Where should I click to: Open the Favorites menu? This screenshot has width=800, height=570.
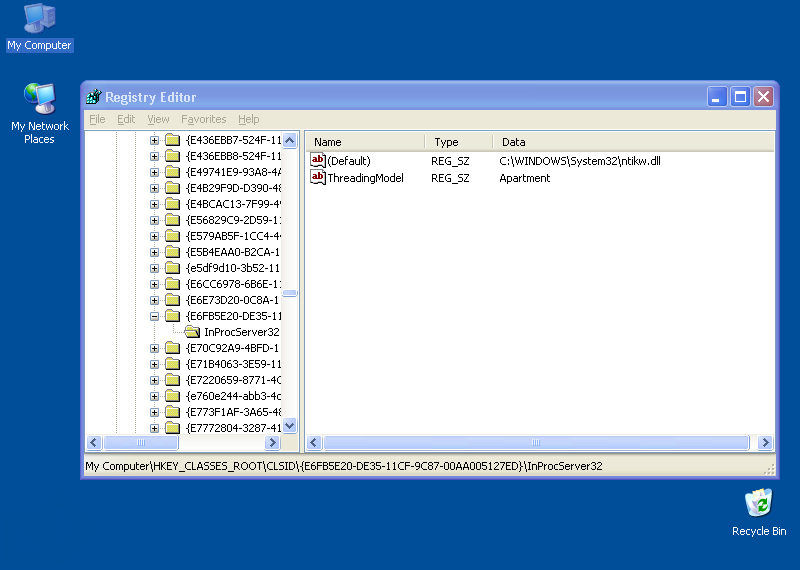tap(204, 119)
